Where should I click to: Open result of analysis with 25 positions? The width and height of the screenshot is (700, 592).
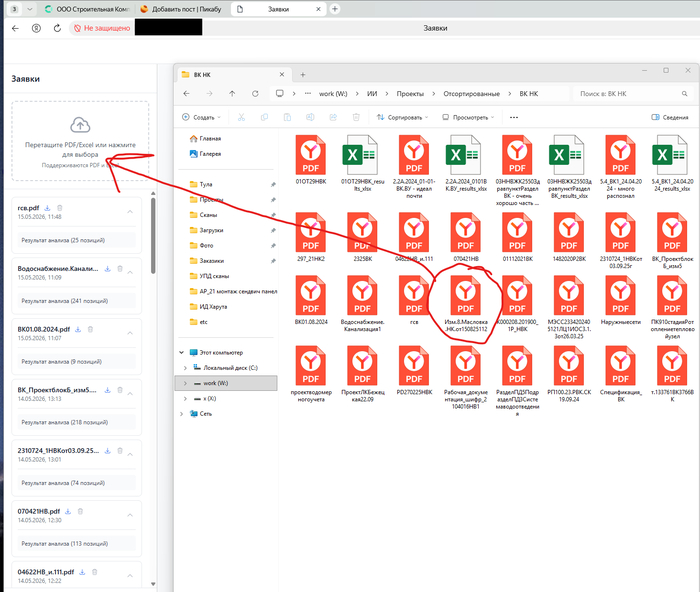[76, 240]
